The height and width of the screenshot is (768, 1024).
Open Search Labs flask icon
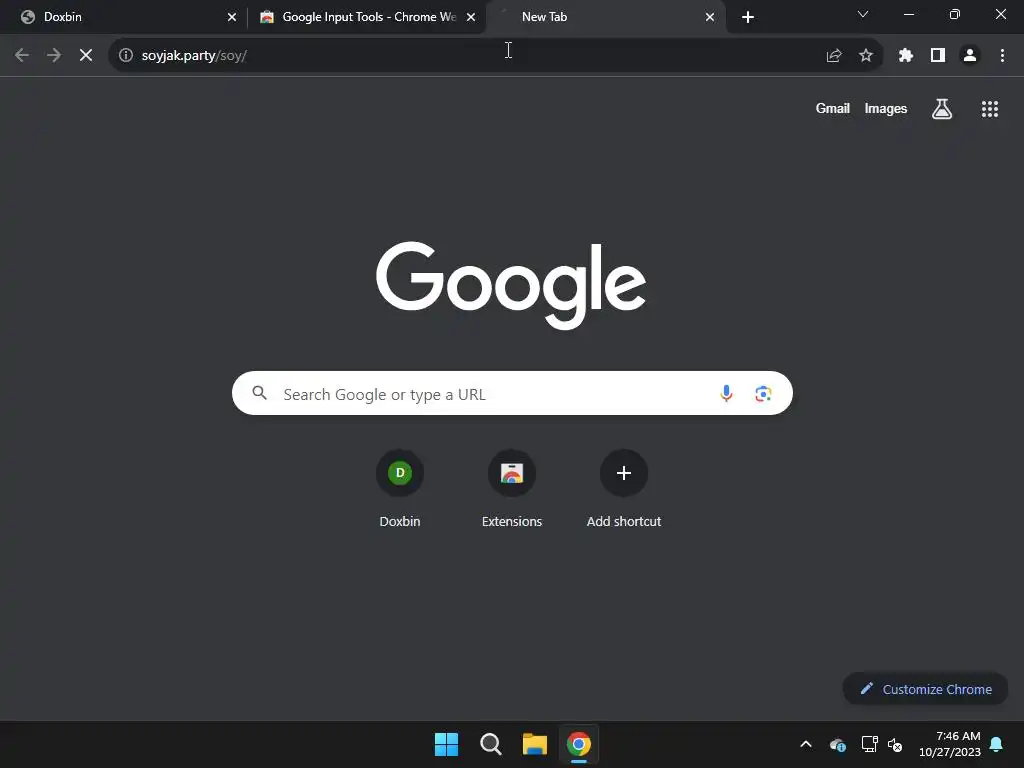[942, 109]
